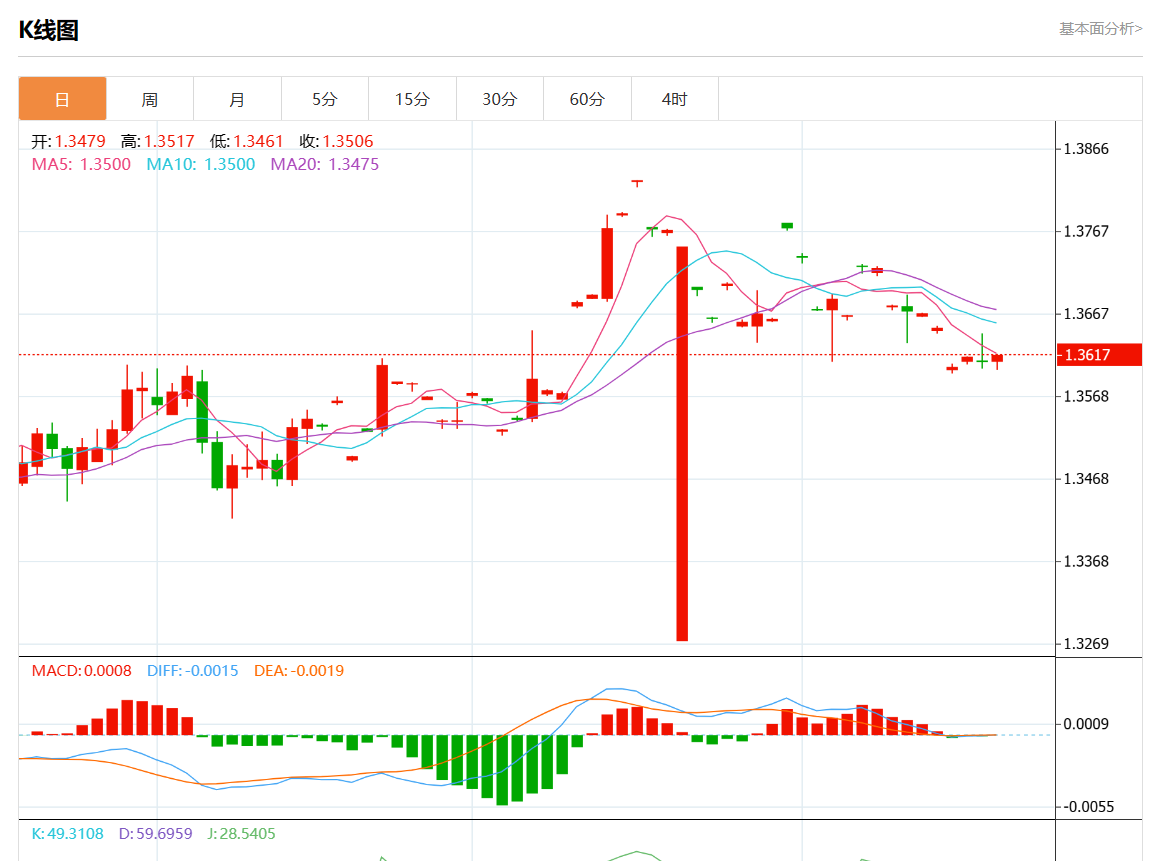The width and height of the screenshot is (1160, 861).
Task: Open the 60分 timeframe tab
Action: point(587,98)
